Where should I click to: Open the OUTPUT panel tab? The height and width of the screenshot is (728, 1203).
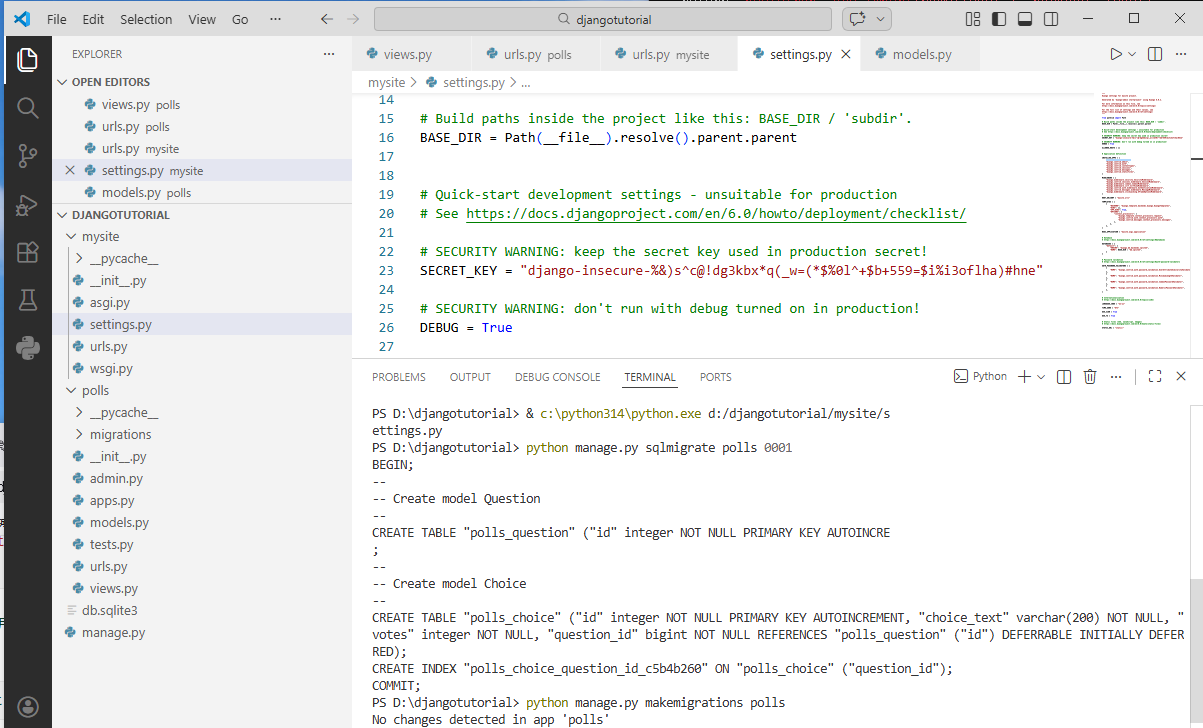[470, 377]
